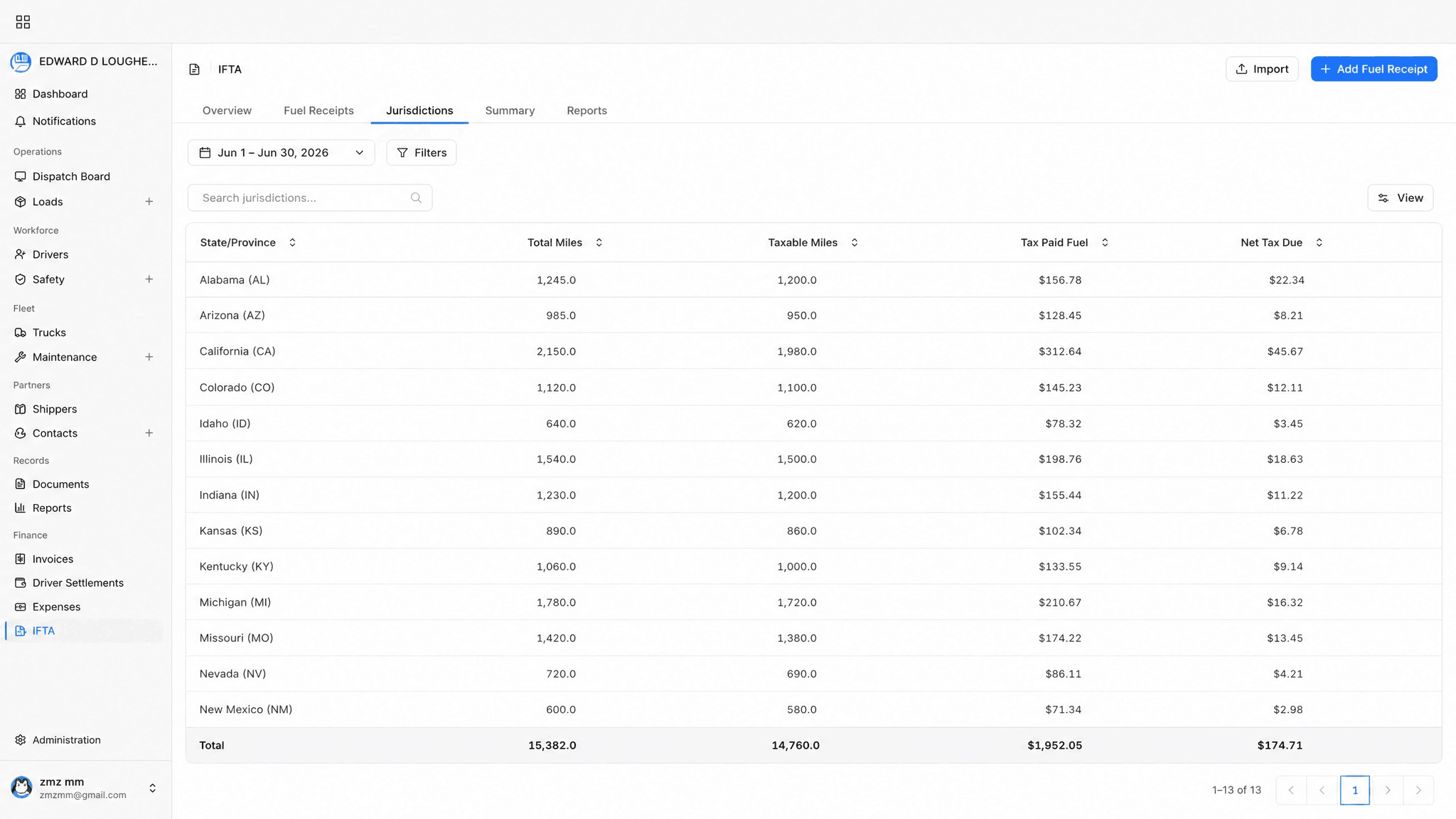Switch to the Fuel Receipts tab
Image resolution: width=1456 pixels, height=819 pixels.
[x=318, y=110]
